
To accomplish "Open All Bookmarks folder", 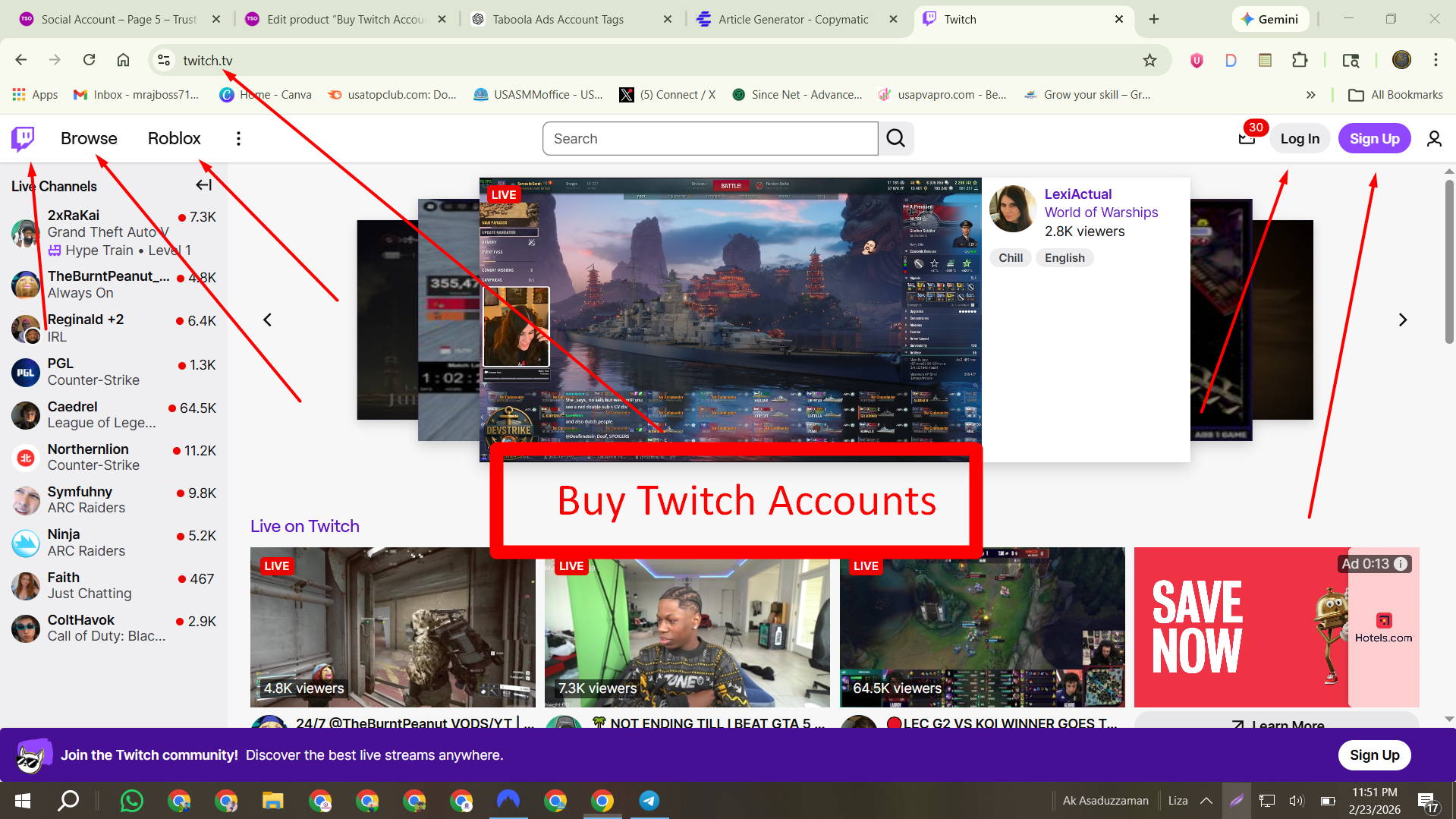I will click(1395, 94).
